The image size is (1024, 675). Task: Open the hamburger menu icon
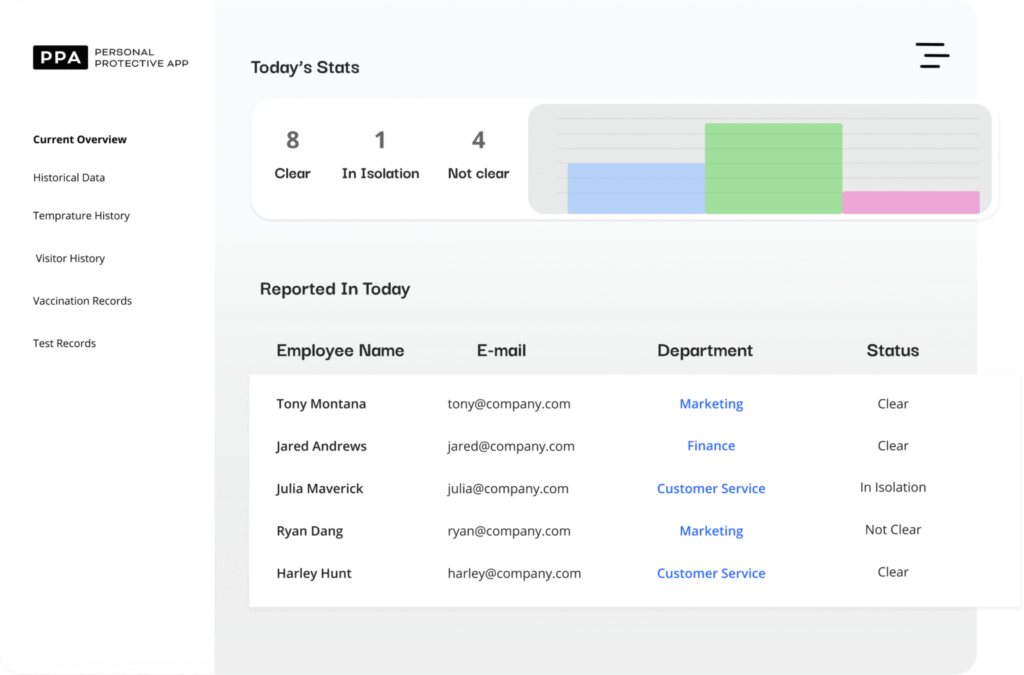[x=932, y=56]
